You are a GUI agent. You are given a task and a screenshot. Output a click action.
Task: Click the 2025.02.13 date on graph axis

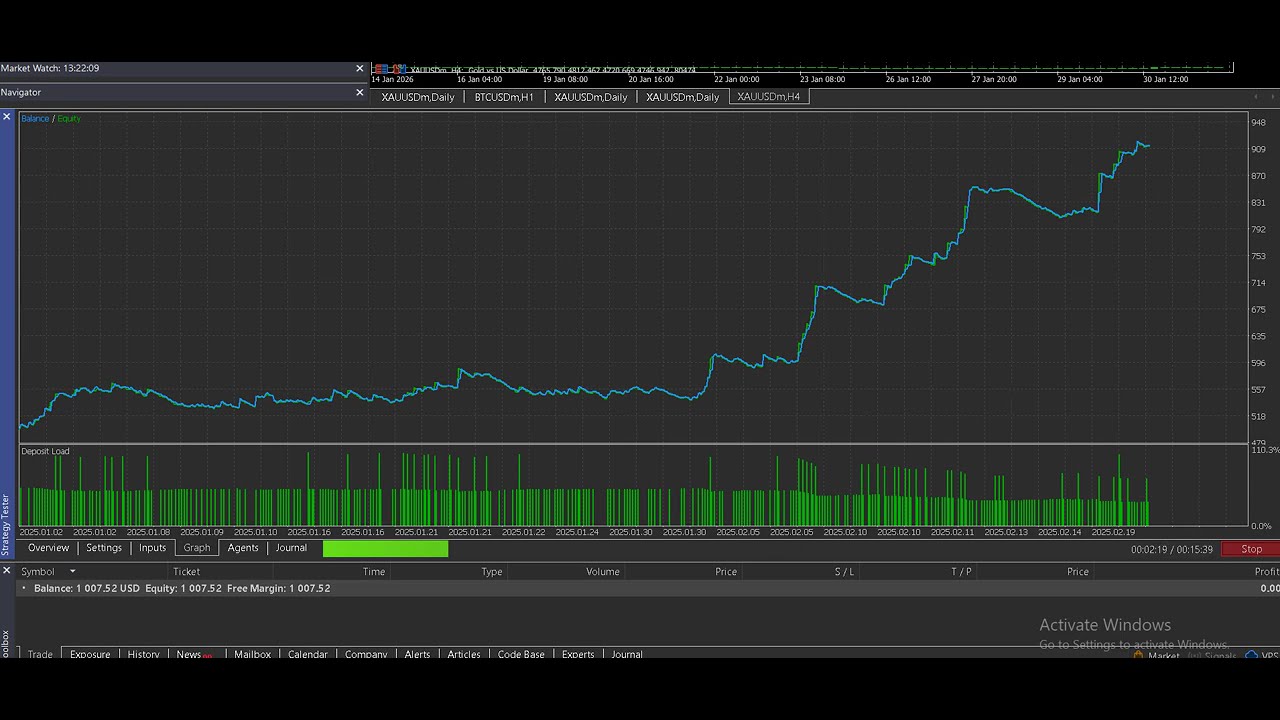pos(1006,532)
